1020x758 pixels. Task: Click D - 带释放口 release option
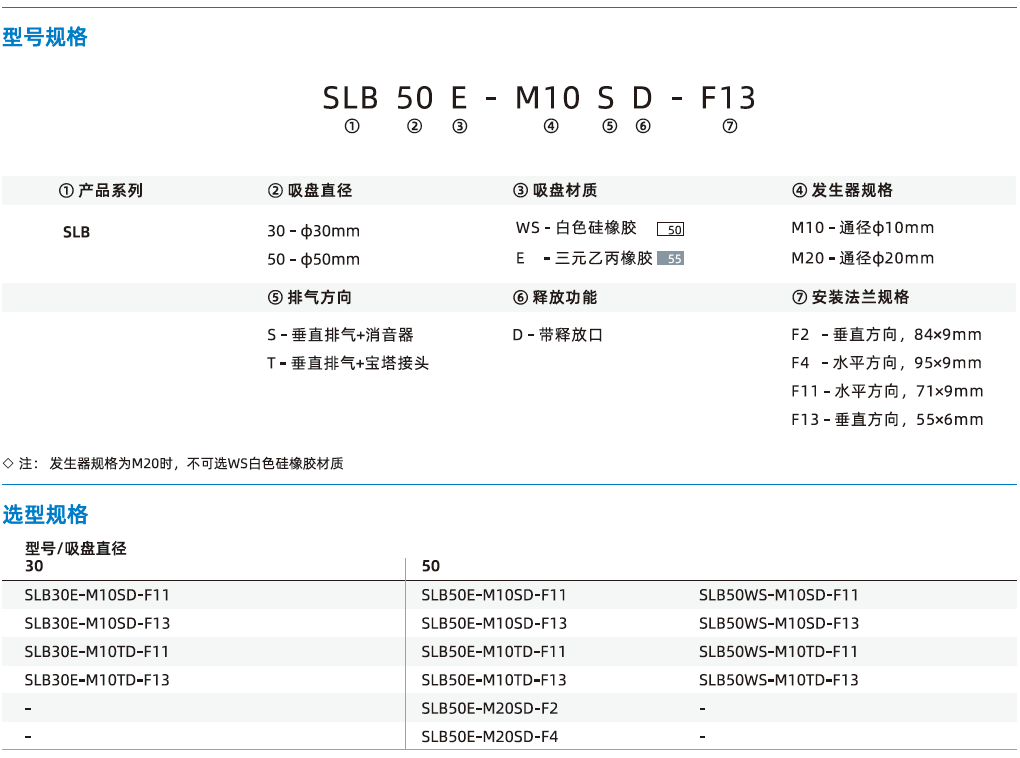coord(558,335)
